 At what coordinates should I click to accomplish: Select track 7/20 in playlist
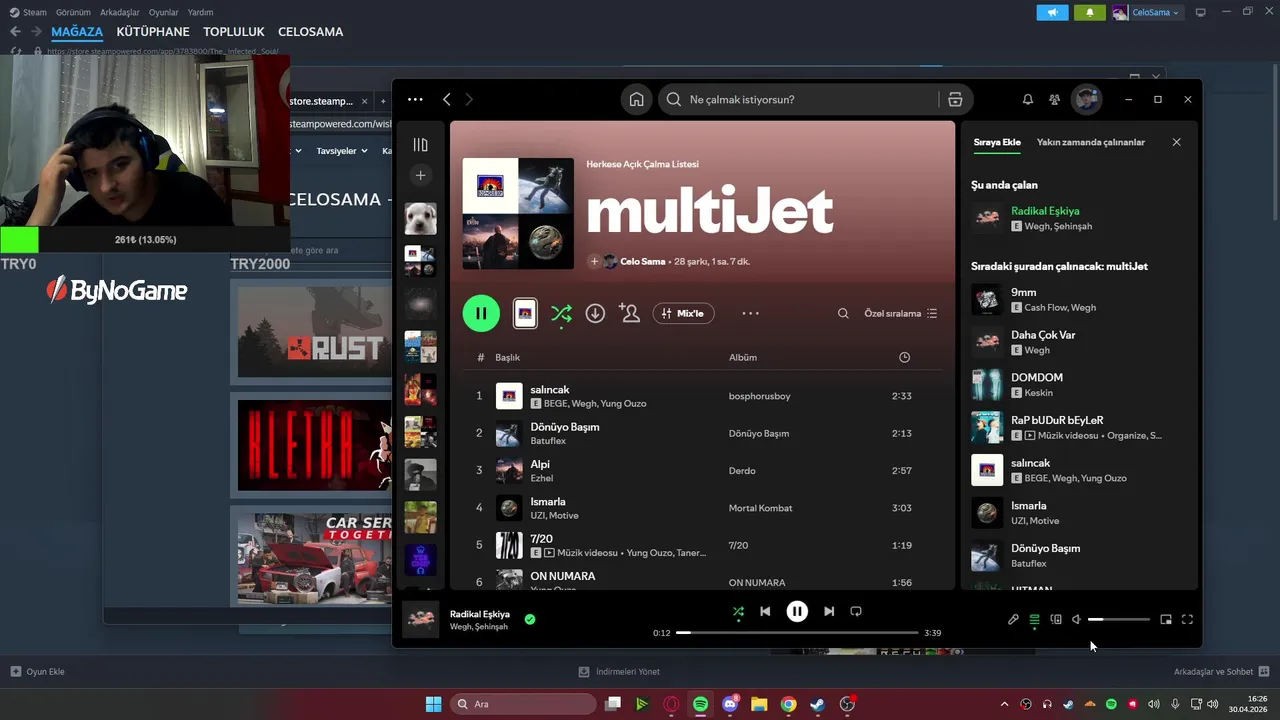[702, 545]
